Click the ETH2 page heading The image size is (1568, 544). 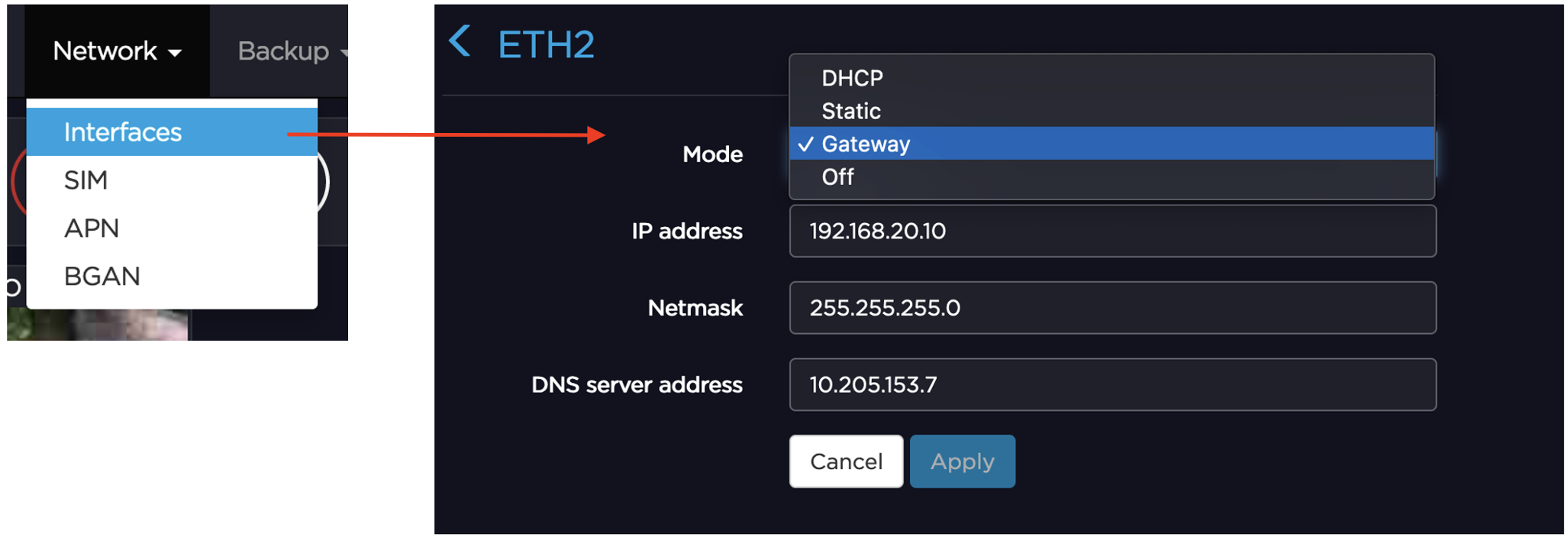(546, 44)
